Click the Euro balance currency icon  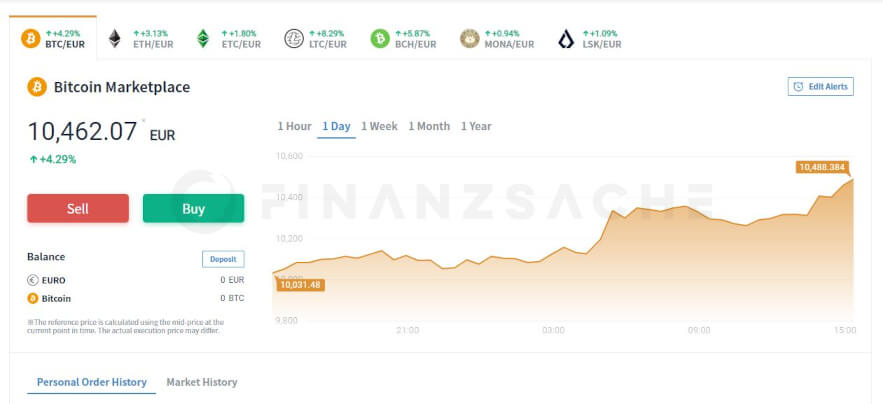[x=33, y=280]
